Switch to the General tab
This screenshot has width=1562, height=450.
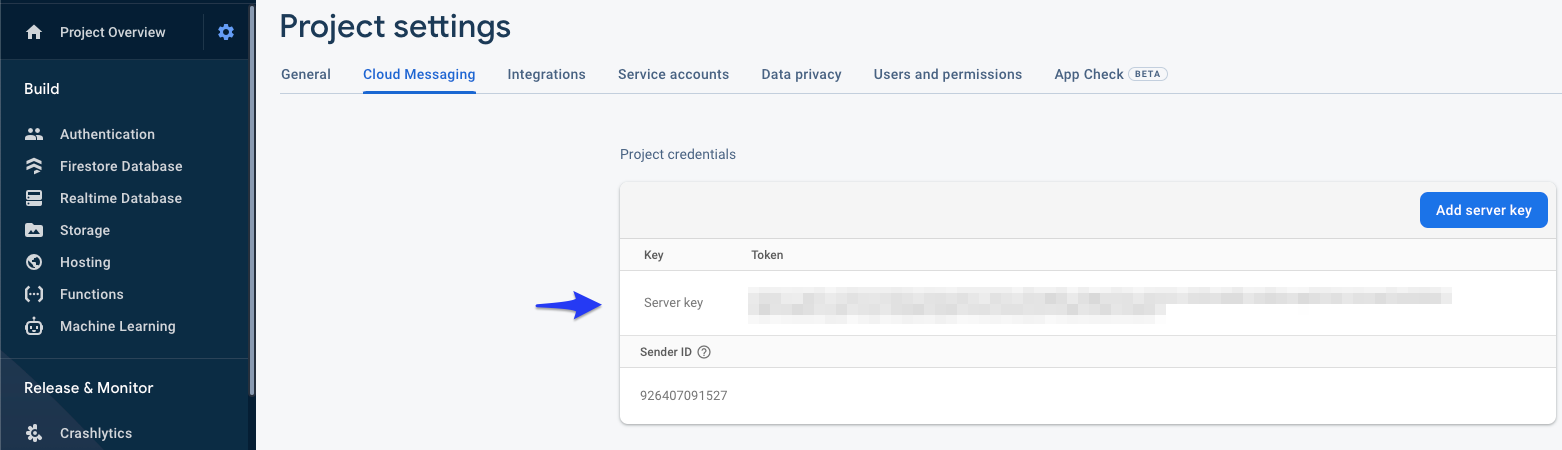click(306, 74)
